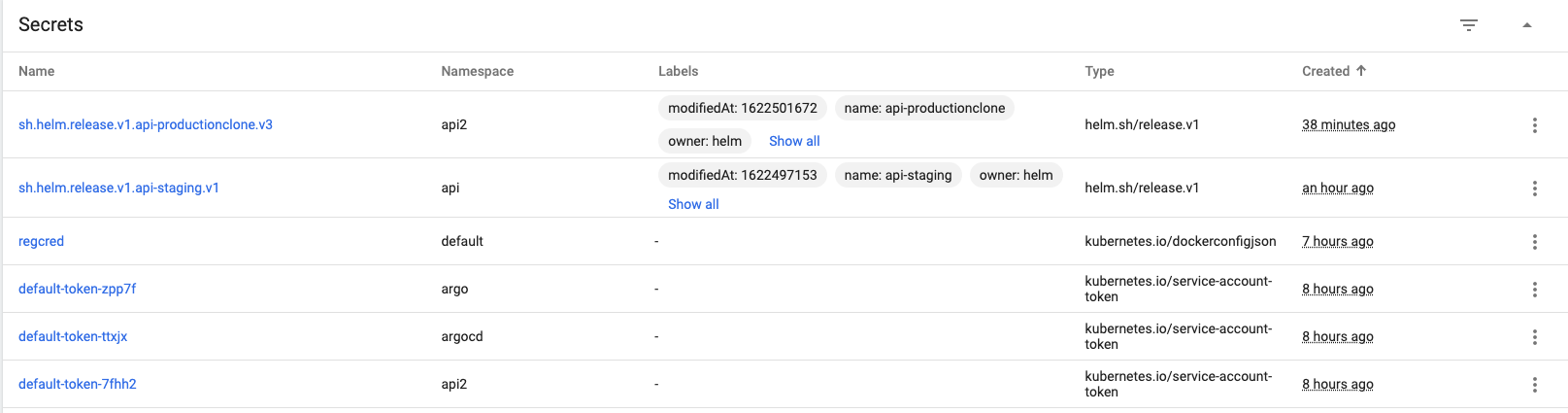Open sh.helm.release.v1.api-productionclone.v3 secret link
Image resolution: width=1568 pixels, height=413 pixels.
pos(146,124)
